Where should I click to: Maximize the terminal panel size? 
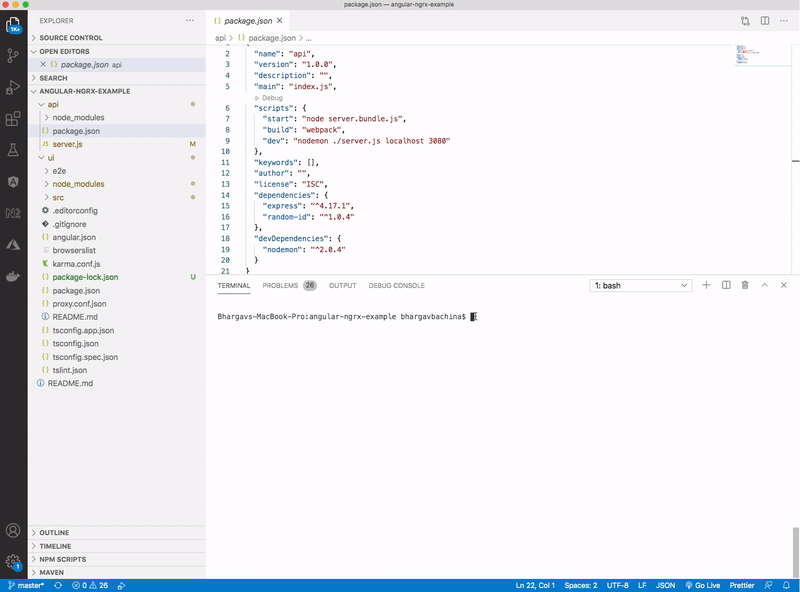pos(764,285)
